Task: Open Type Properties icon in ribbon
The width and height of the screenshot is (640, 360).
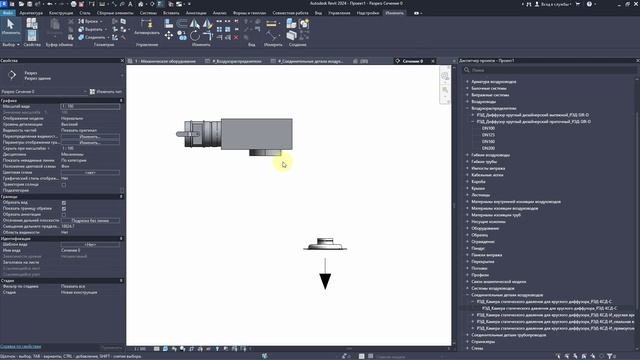Action: (32, 23)
